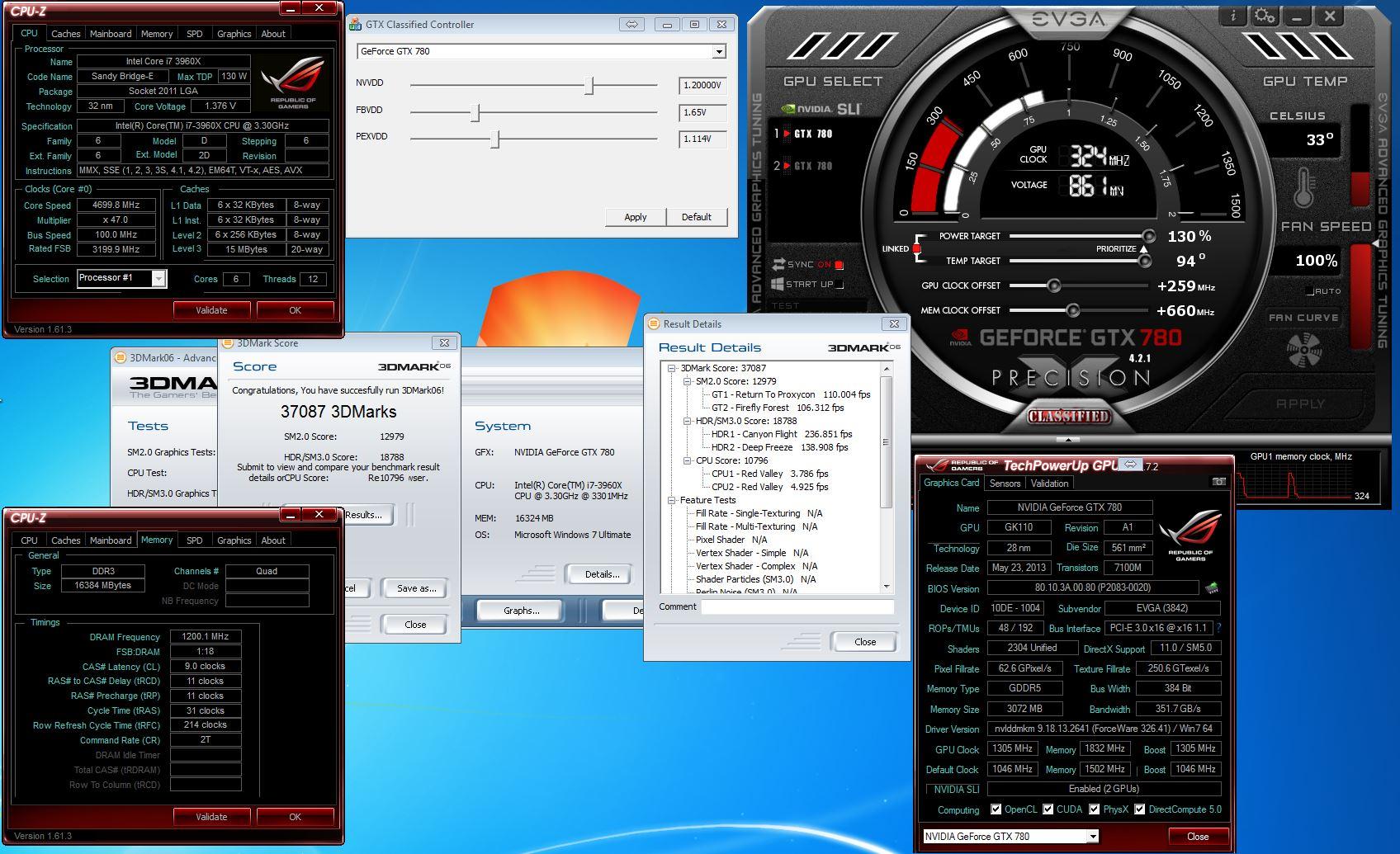
Task: Open the GPU-Z NVIDIA GeForce GTX 780 dropdown
Action: [1093, 836]
